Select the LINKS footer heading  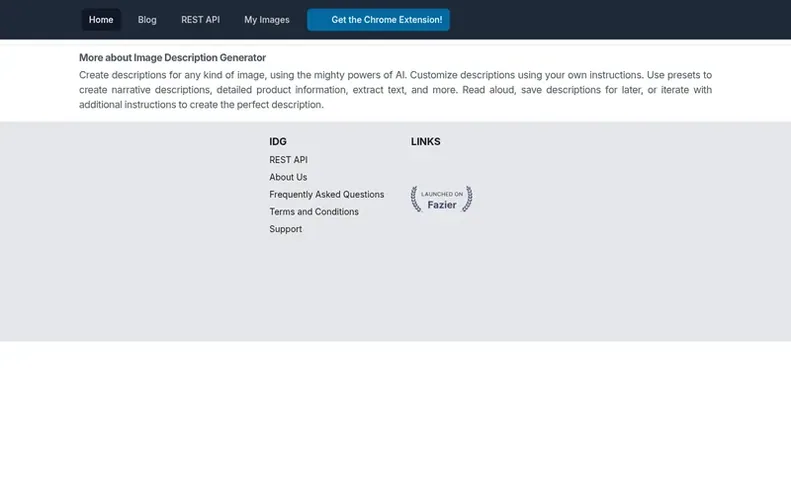(425, 142)
